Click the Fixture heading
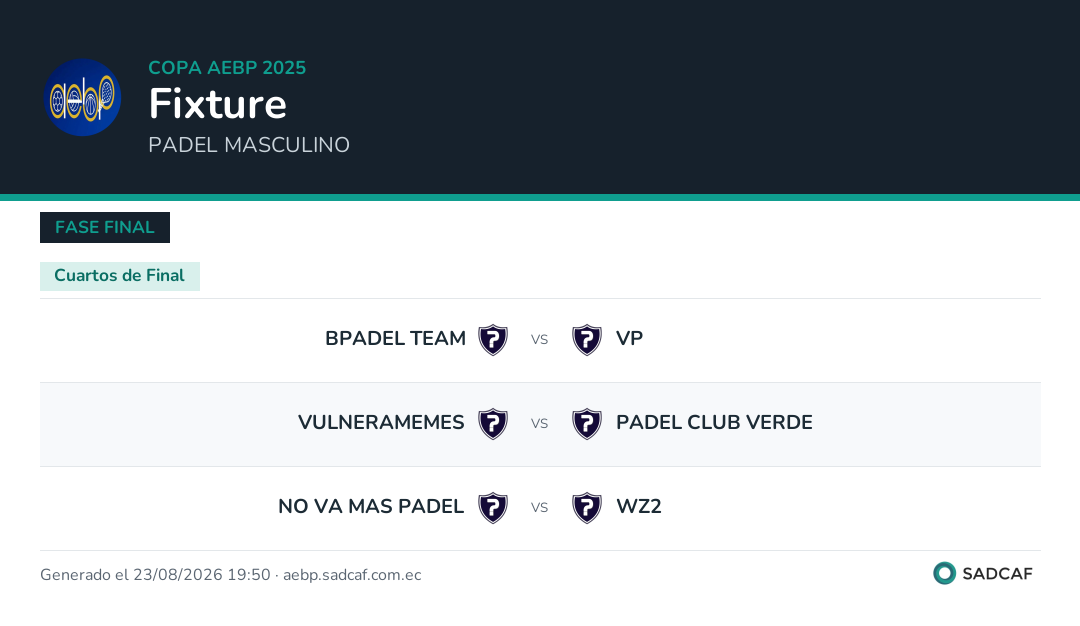This screenshot has height=626, width=1080. pos(218,104)
